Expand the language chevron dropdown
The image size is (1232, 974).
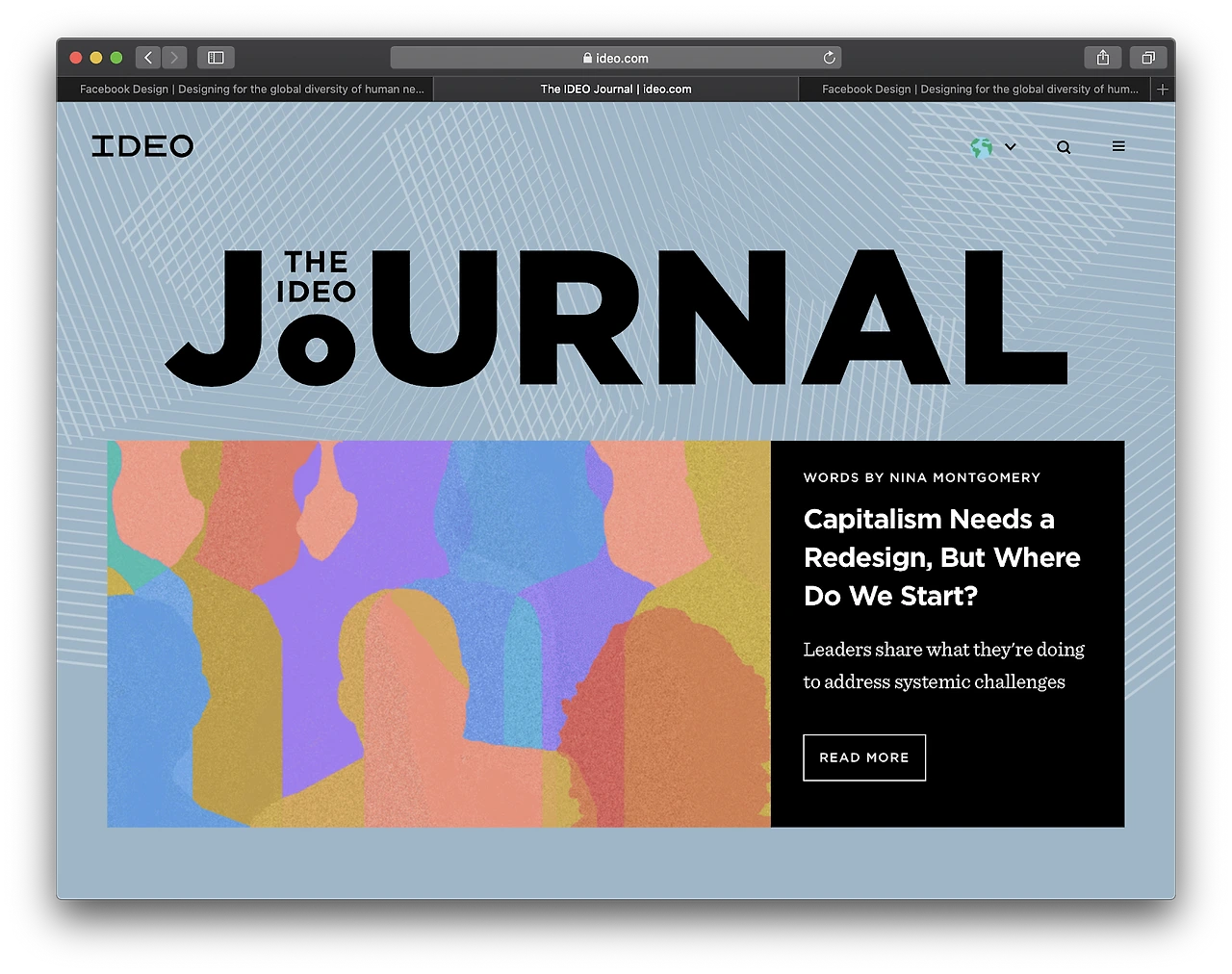point(1011,147)
